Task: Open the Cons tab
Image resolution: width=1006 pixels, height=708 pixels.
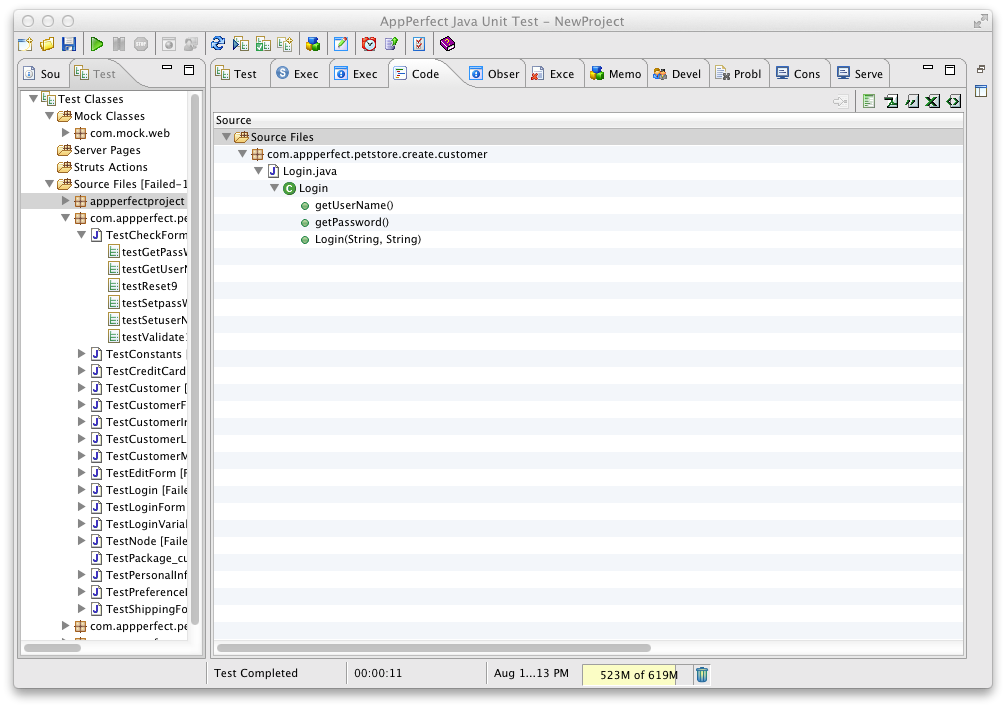Action: [x=799, y=74]
